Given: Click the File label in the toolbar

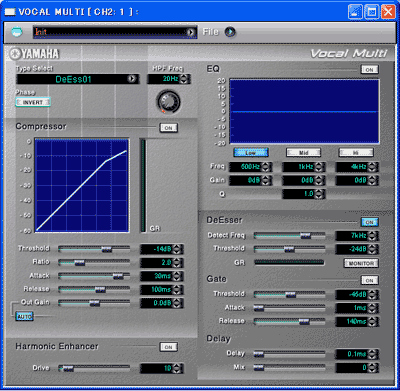Looking at the screenshot, I should (x=211, y=32).
